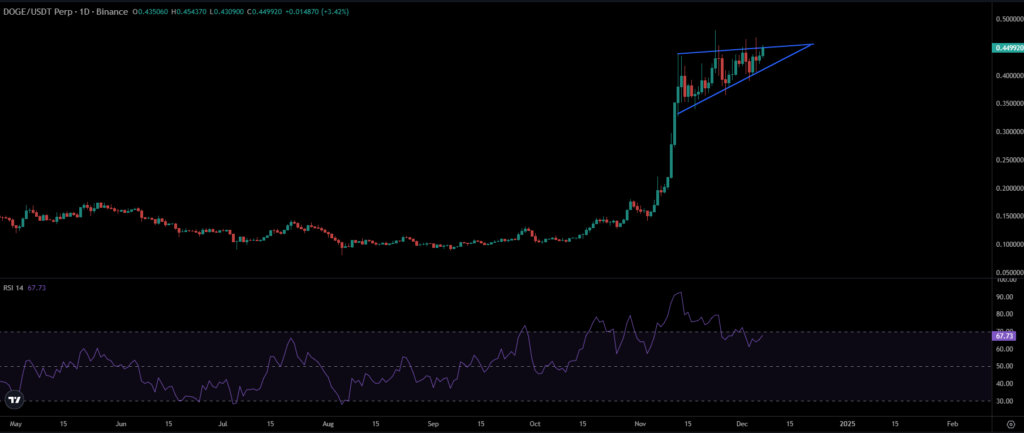Click the Oct label on time axis
The image size is (1024, 433).
(x=536, y=423)
